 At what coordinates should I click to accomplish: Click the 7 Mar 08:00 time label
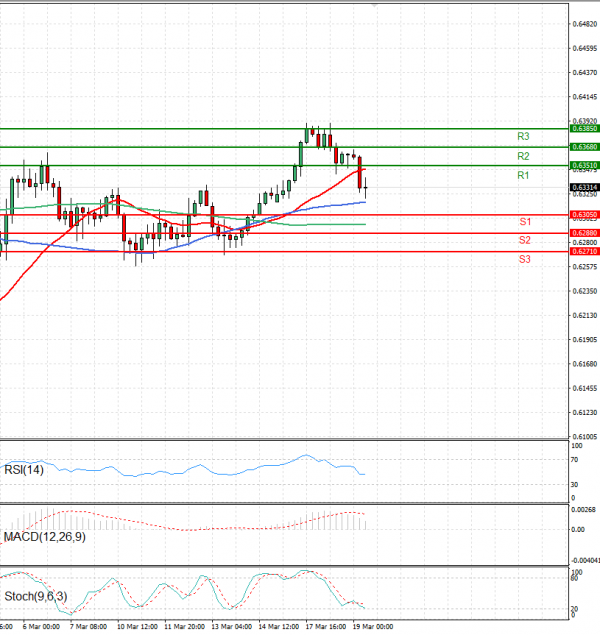88,627
